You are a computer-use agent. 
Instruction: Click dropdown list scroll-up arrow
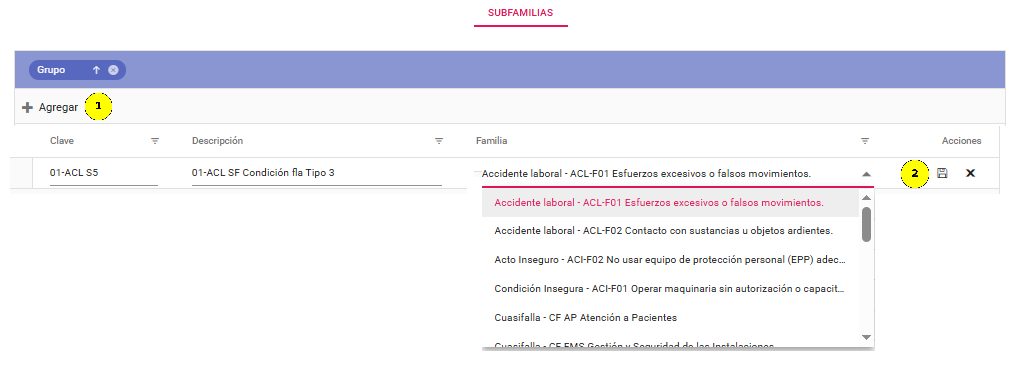point(866,197)
